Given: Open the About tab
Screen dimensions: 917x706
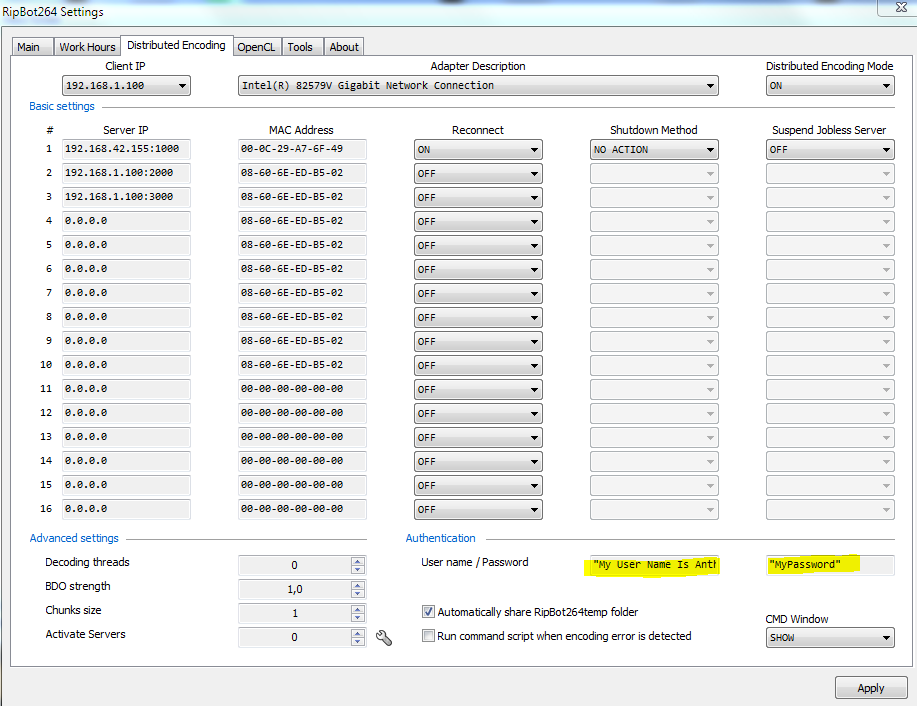Looking at the screenshot, I should tap(344, 47).
